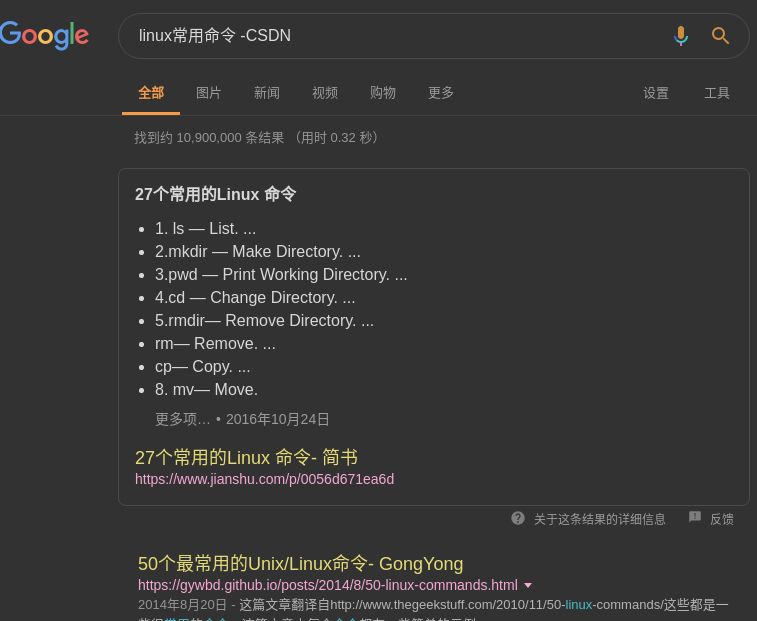Open 设置 settings menu
The image size is (757, 621).
click(x=656, y=93)
